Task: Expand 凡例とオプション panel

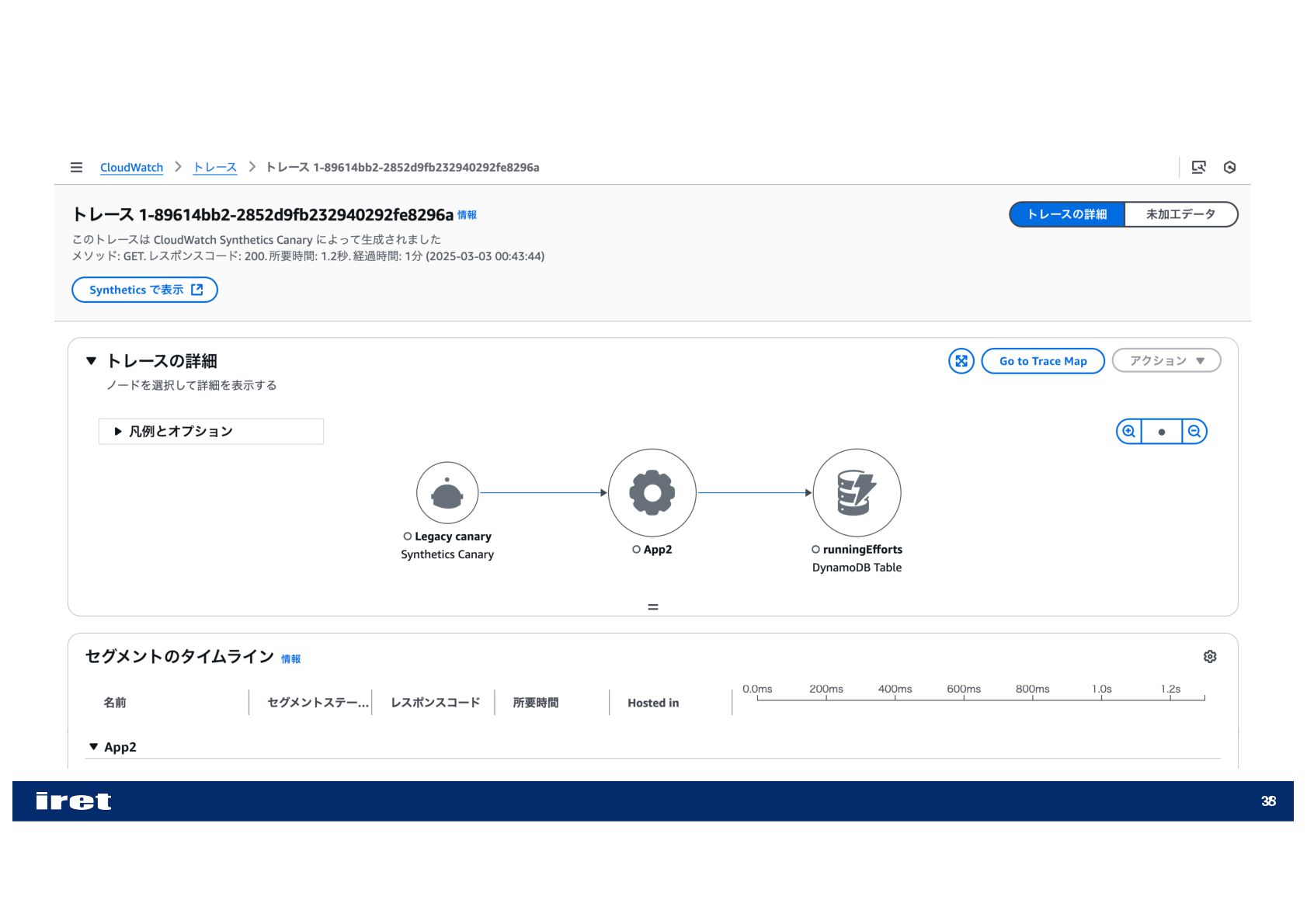Action: pyautogui.click(x=211, y=432)
